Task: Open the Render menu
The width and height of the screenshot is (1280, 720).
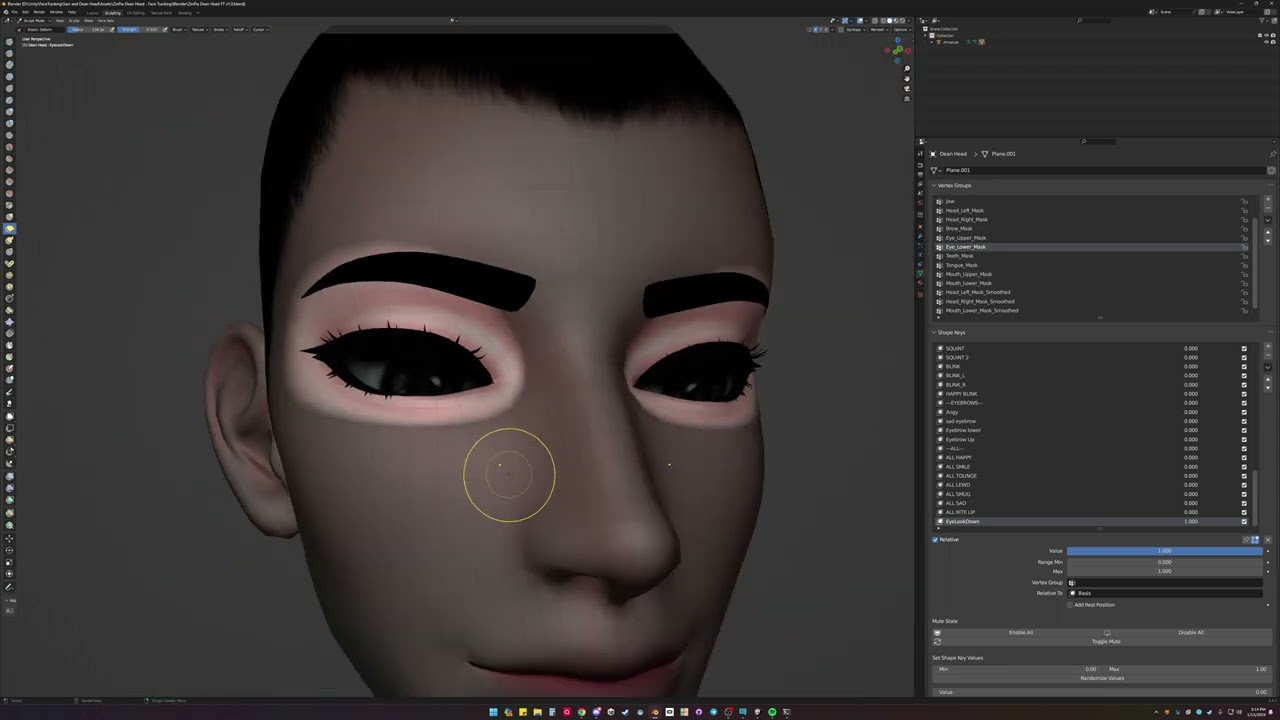Action: click(39, 12)
